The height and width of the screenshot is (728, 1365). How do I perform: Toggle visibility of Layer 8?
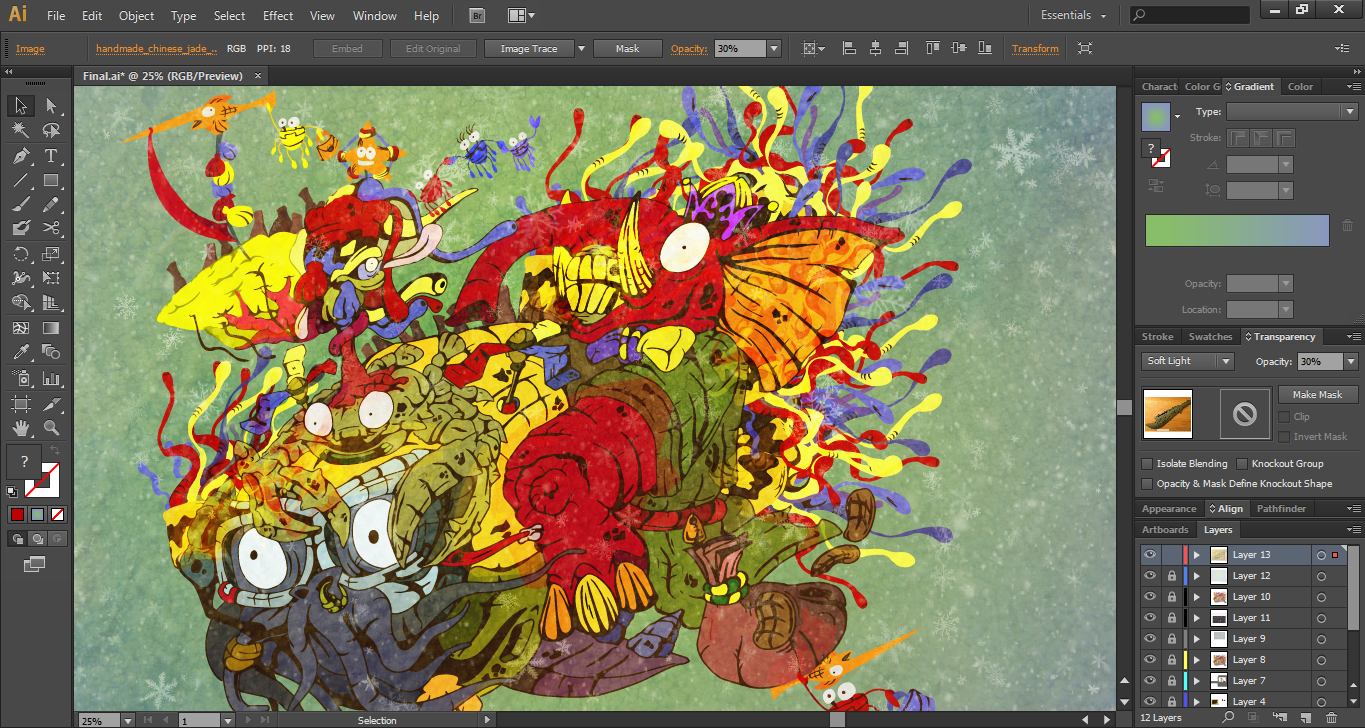point(1150,660)
